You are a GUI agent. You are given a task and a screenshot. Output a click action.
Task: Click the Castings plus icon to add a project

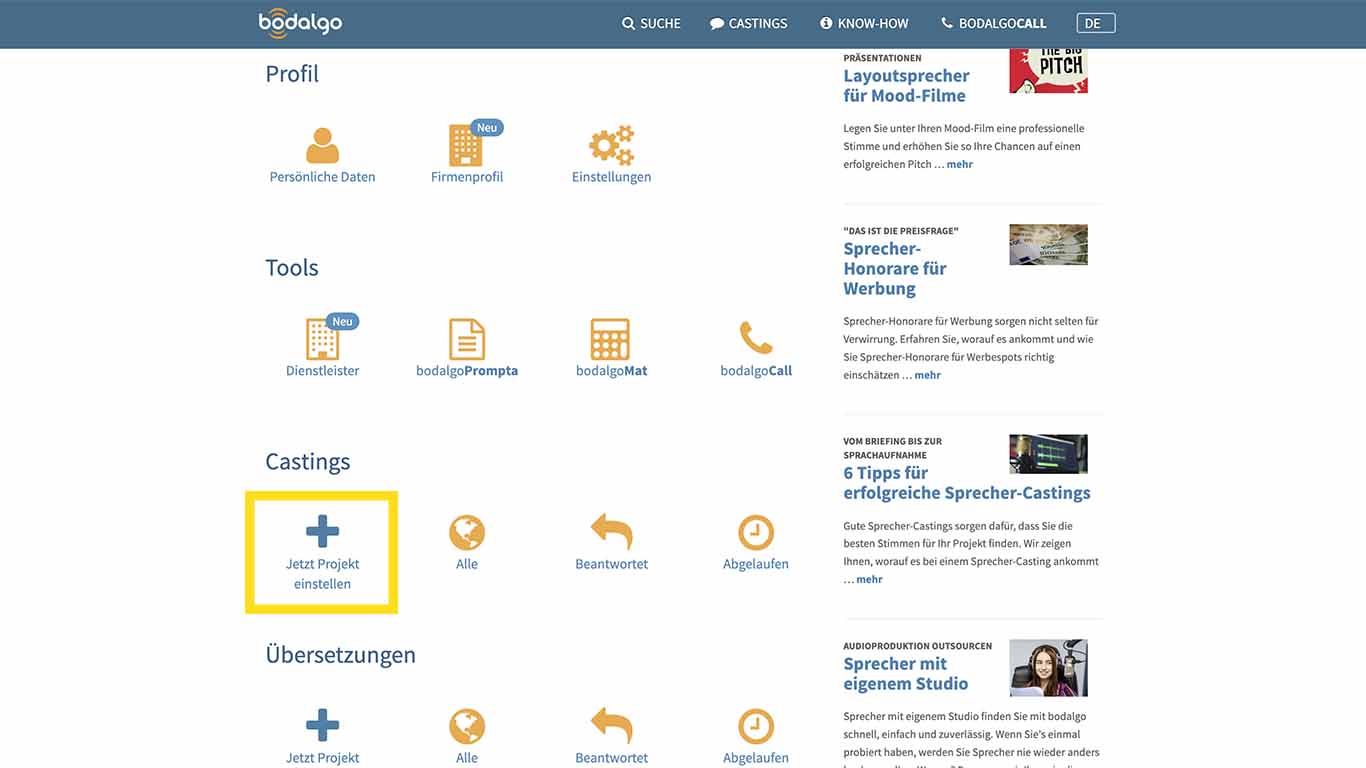click(x=322, y=532)
